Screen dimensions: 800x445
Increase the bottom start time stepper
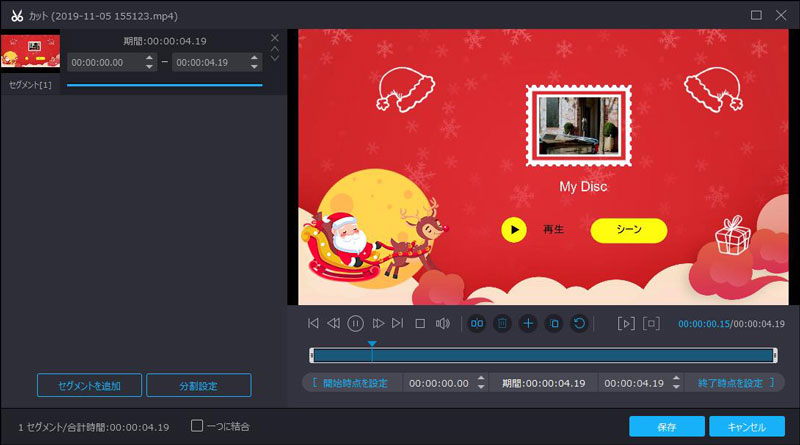(x=480, y=379)
